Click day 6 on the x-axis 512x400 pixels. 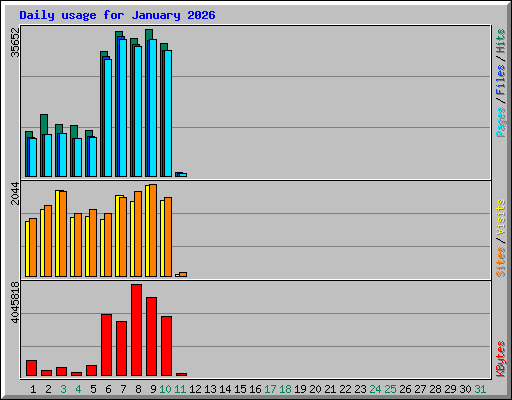[108, 389]
